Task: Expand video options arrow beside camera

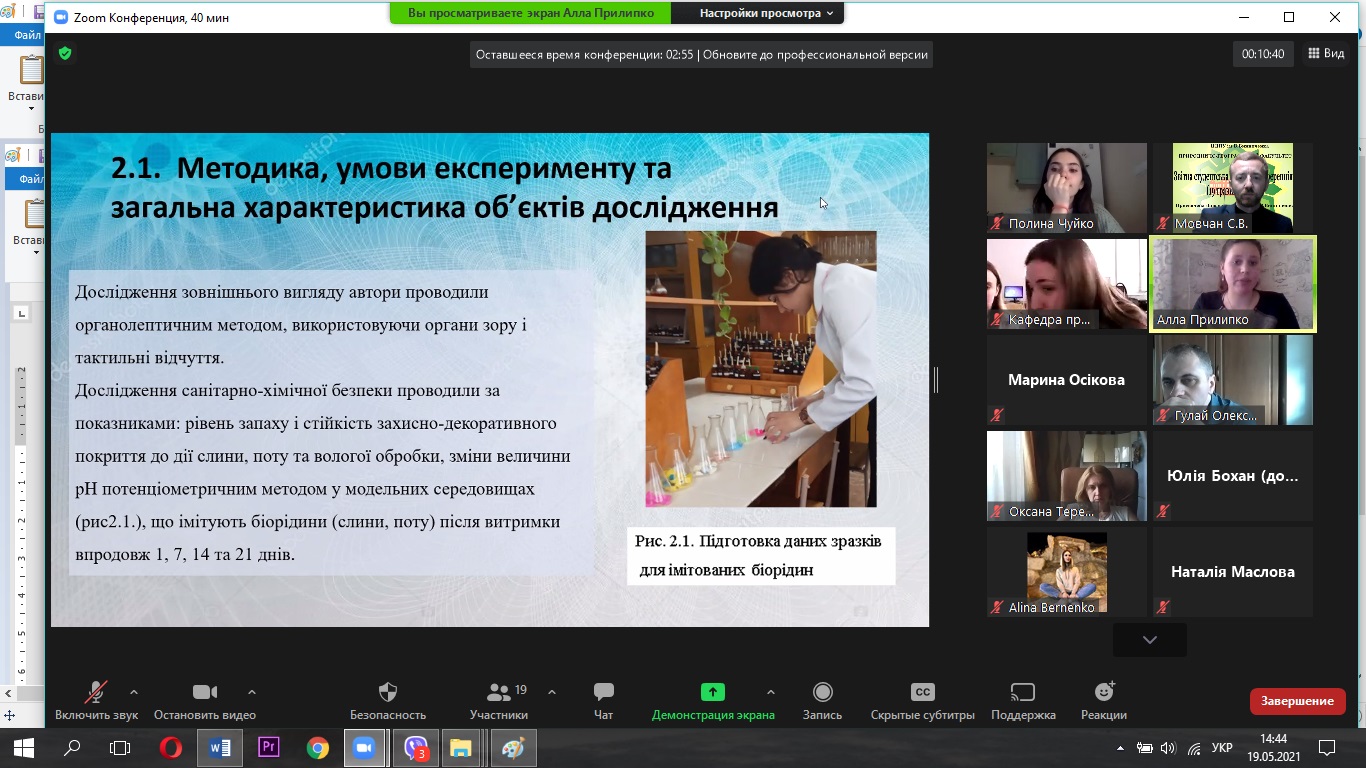Action: coord(252,692)
